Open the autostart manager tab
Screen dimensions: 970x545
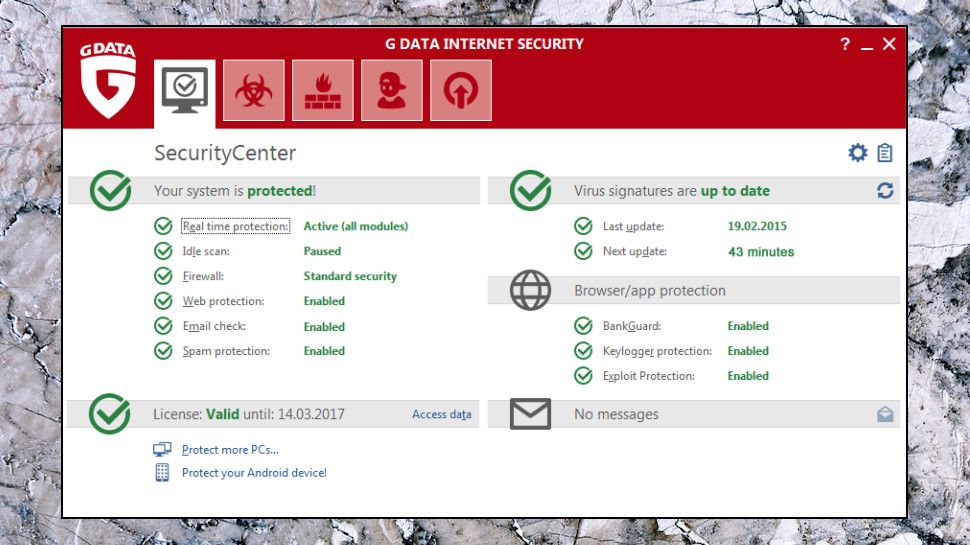click(461, 91)
